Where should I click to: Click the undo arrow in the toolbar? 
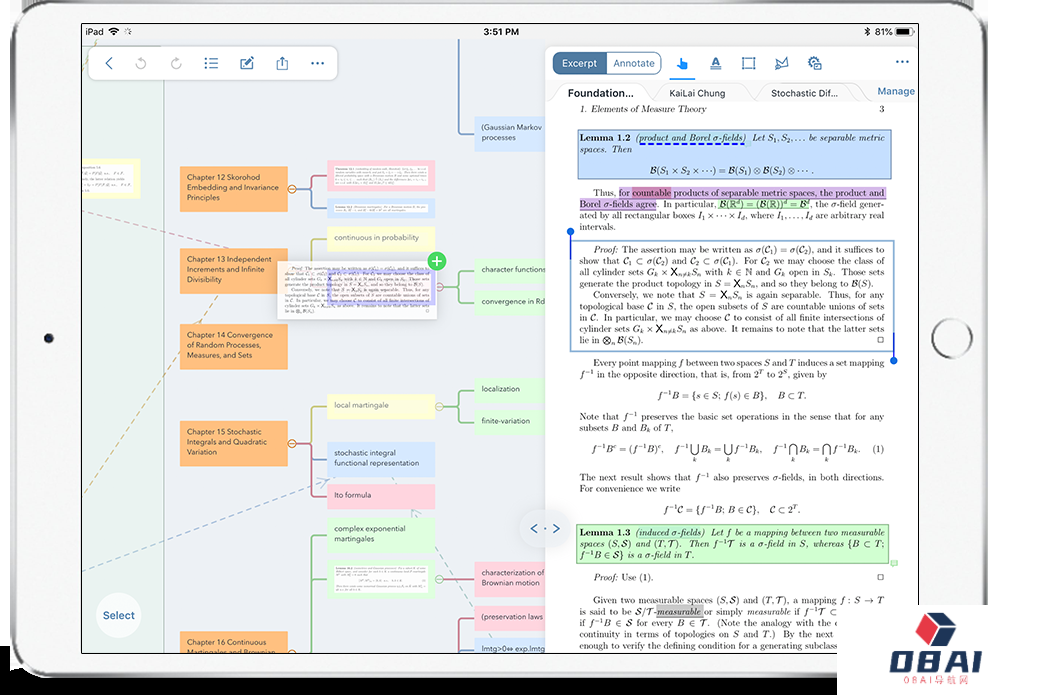click(x=141, y=63)
